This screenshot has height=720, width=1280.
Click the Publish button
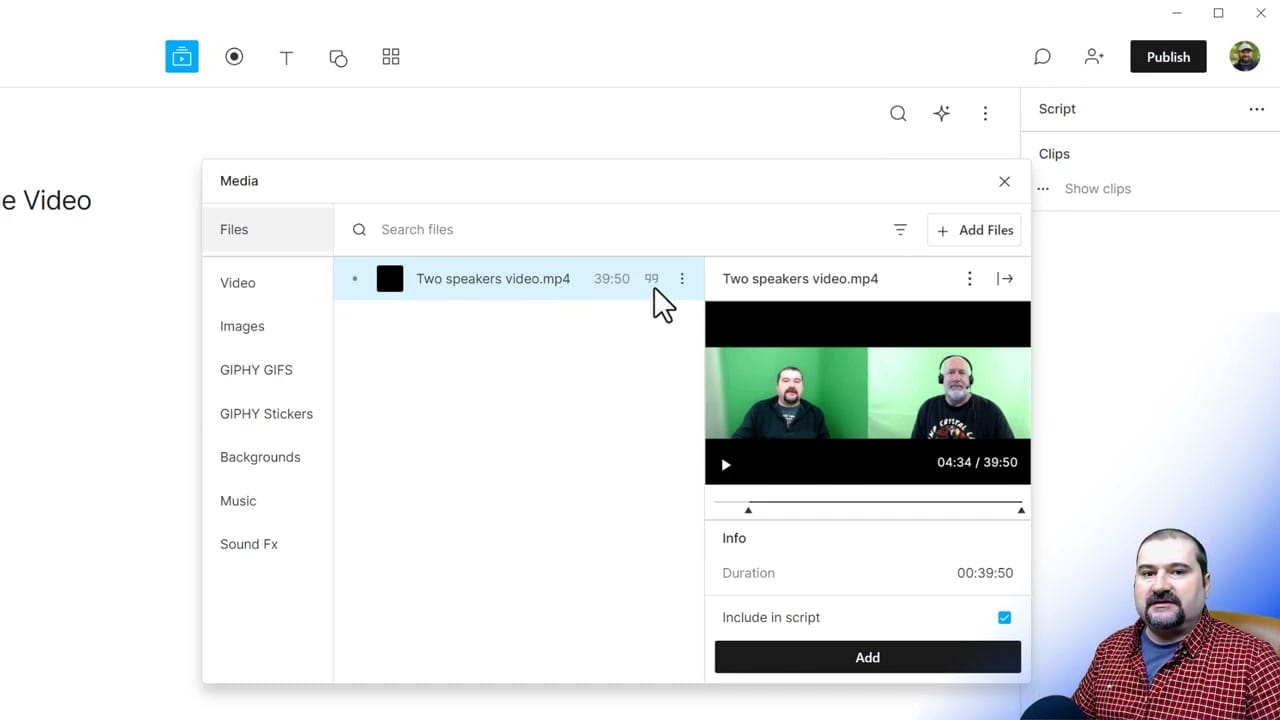pyautogui.click(x=1168, y=57)
